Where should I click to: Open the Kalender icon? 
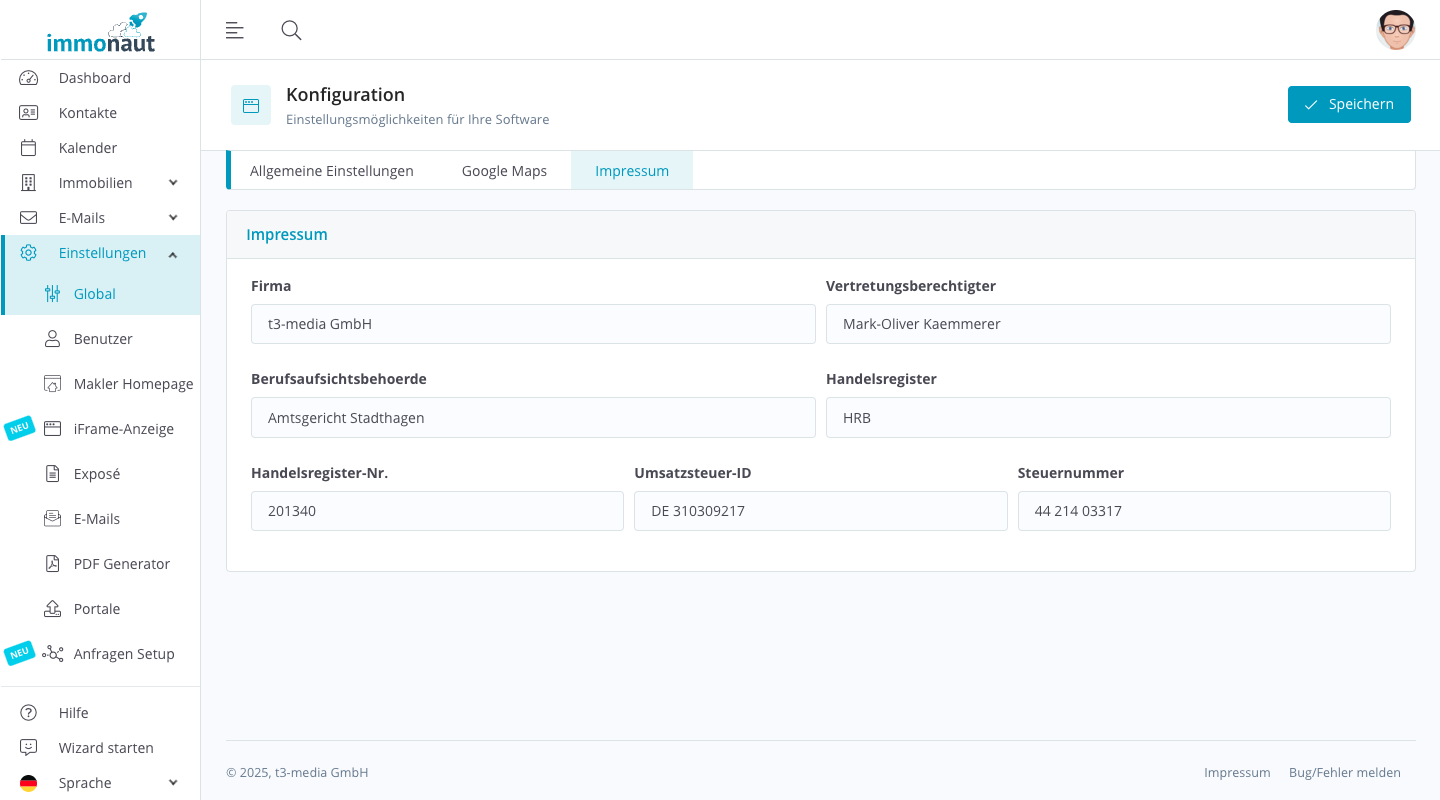tap(28, 147)
